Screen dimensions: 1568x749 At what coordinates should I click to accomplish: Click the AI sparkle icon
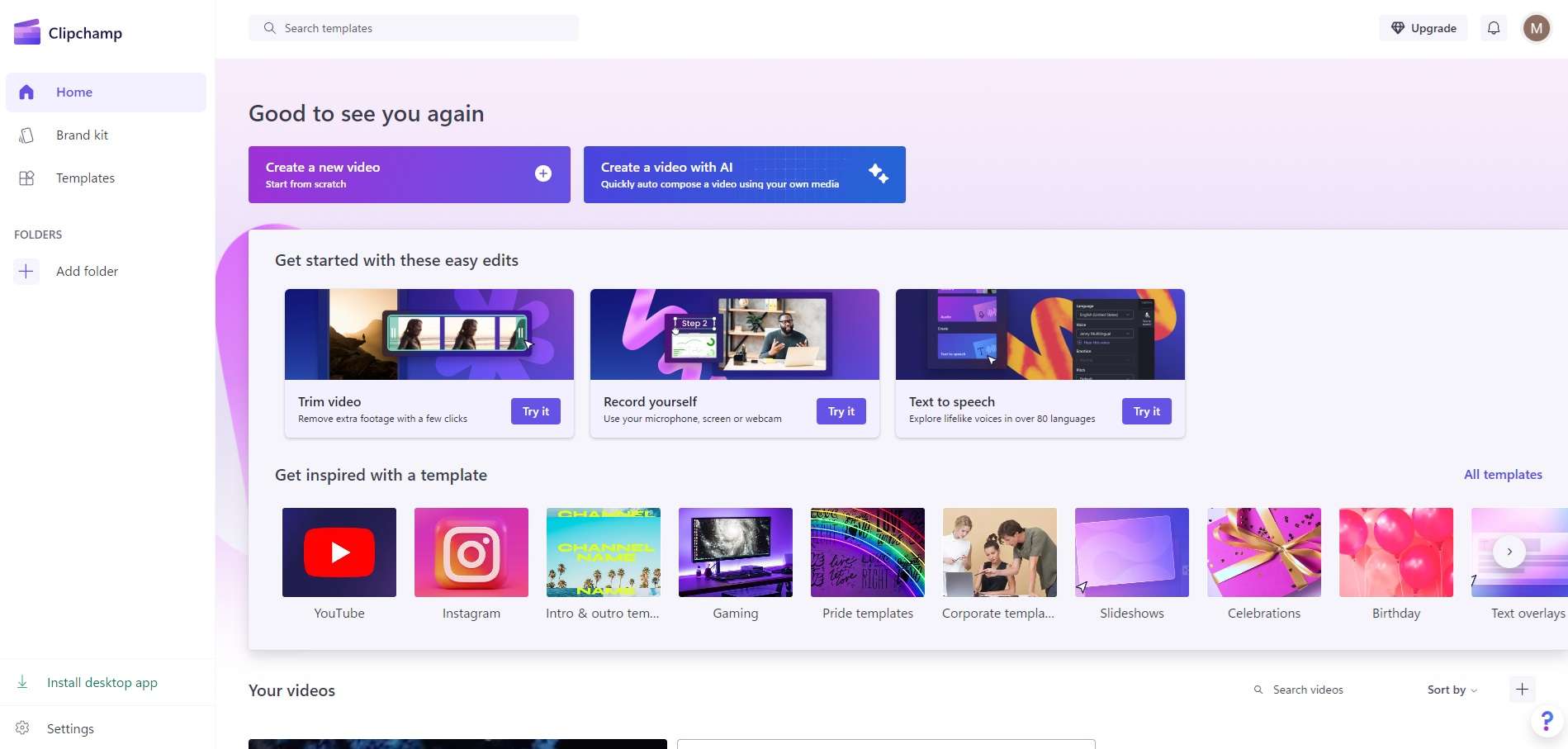tap(879, 173)
